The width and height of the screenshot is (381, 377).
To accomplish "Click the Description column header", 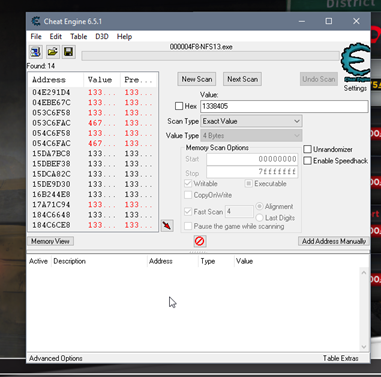I will coord(99,261).
